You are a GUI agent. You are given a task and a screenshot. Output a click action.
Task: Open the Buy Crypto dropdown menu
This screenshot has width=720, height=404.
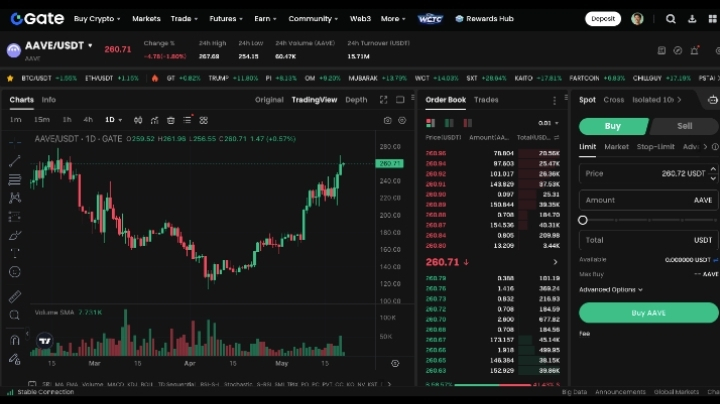(97, 19)
